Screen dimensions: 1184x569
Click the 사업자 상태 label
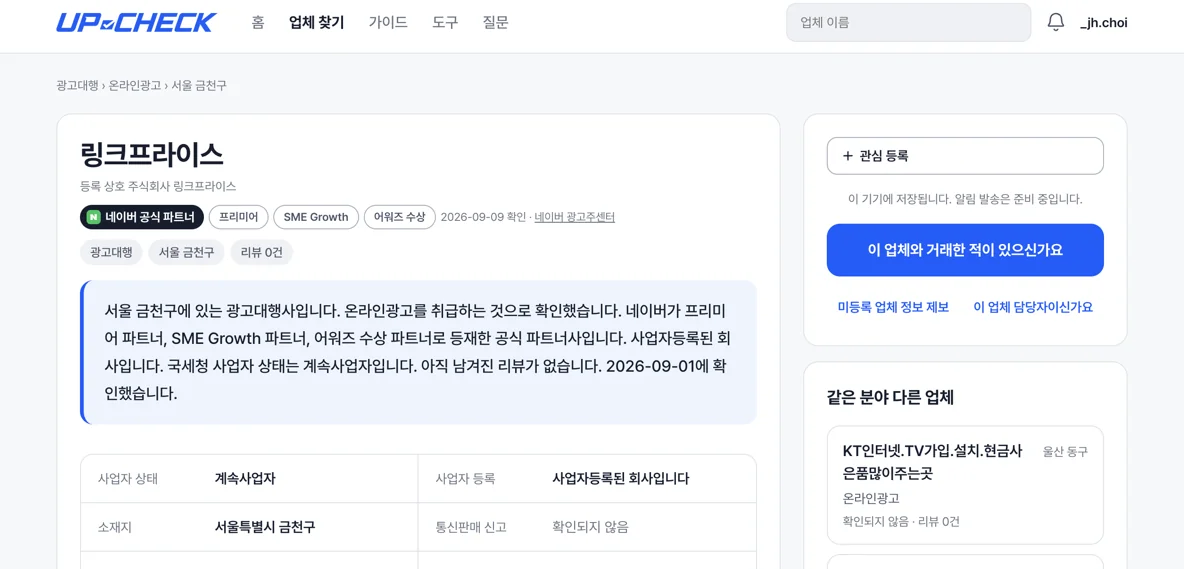coord(128,478)
